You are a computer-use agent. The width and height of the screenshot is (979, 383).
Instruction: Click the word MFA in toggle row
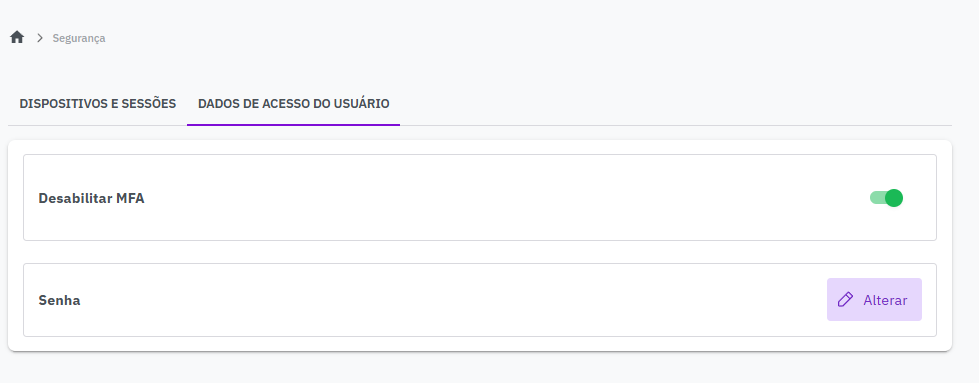pos(130,199)
